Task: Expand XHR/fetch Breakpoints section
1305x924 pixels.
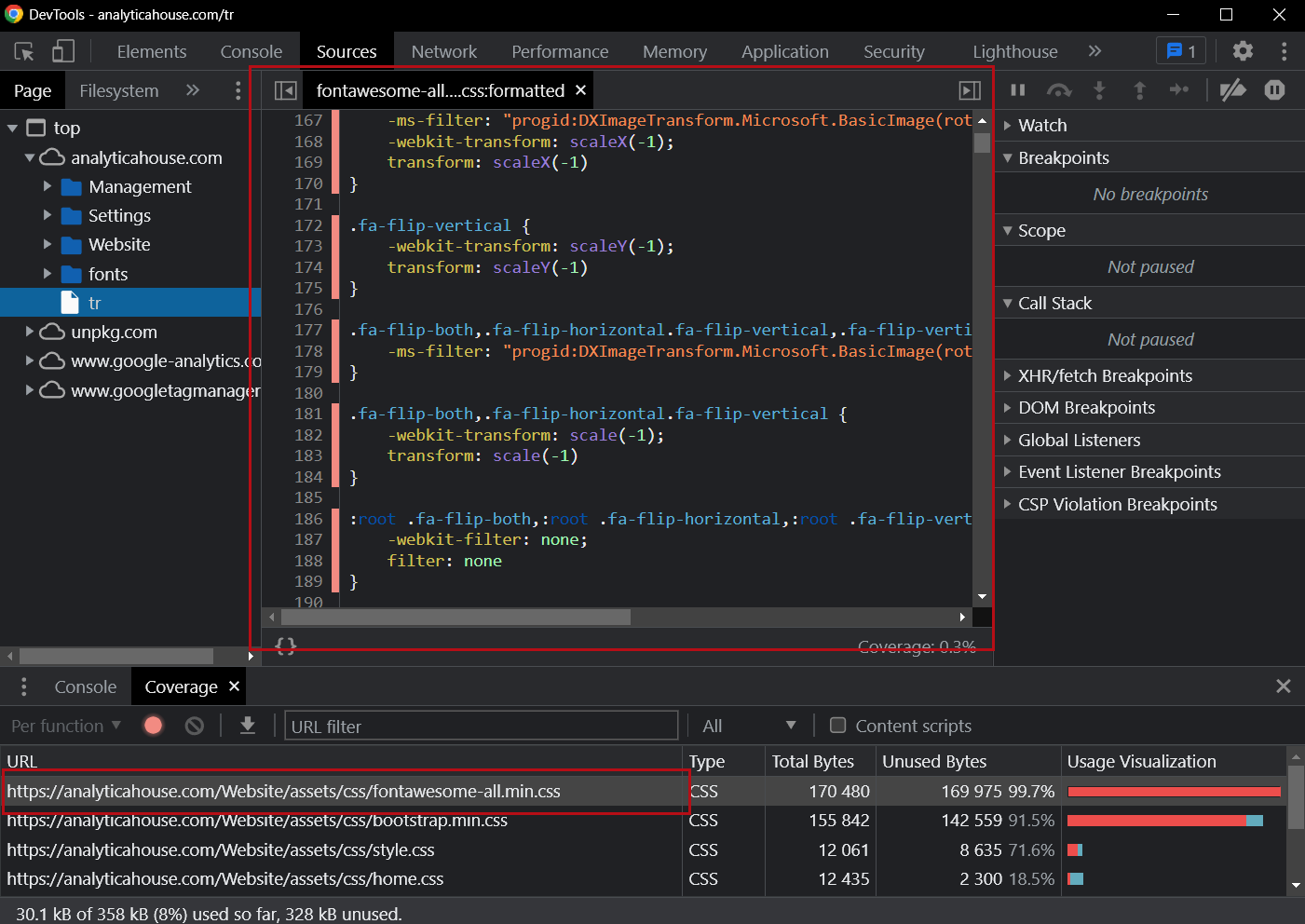Action: click(x=1149, y=375)
